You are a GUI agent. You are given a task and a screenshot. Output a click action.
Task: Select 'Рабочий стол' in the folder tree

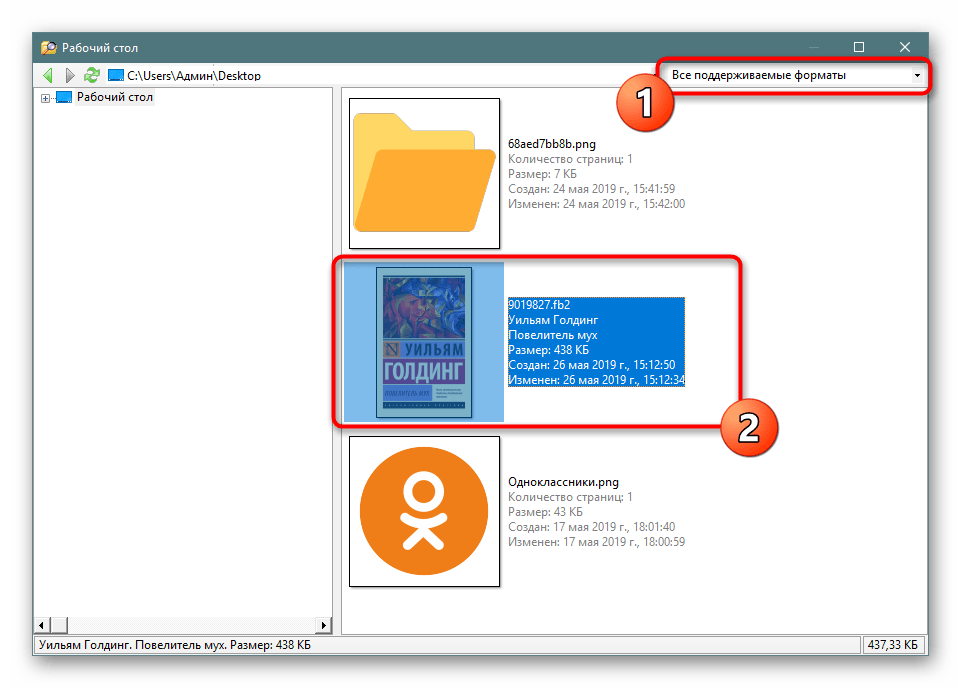tap(115, 98)
